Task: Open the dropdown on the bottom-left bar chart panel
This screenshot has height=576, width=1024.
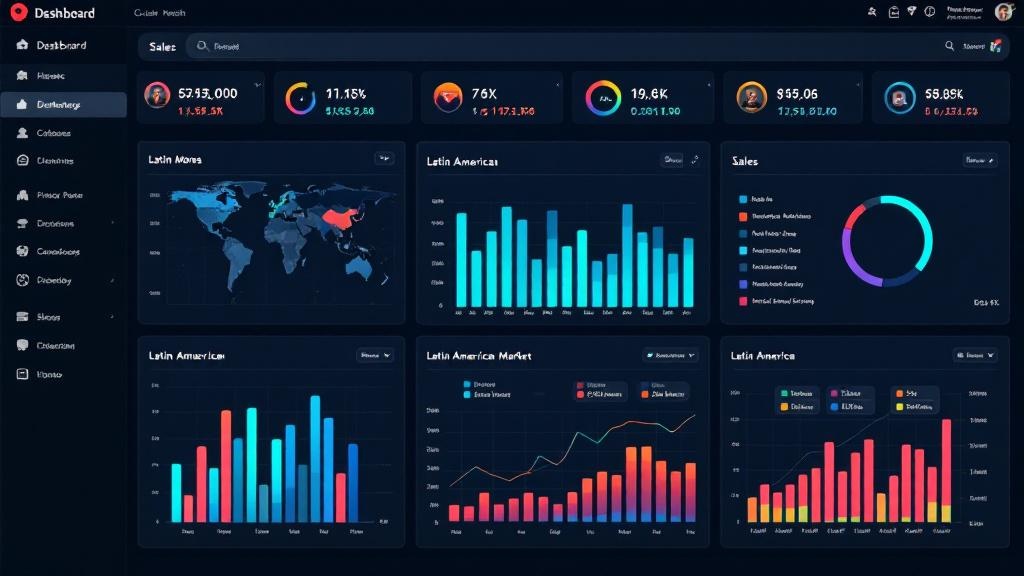Action: (x=375, y=355)
